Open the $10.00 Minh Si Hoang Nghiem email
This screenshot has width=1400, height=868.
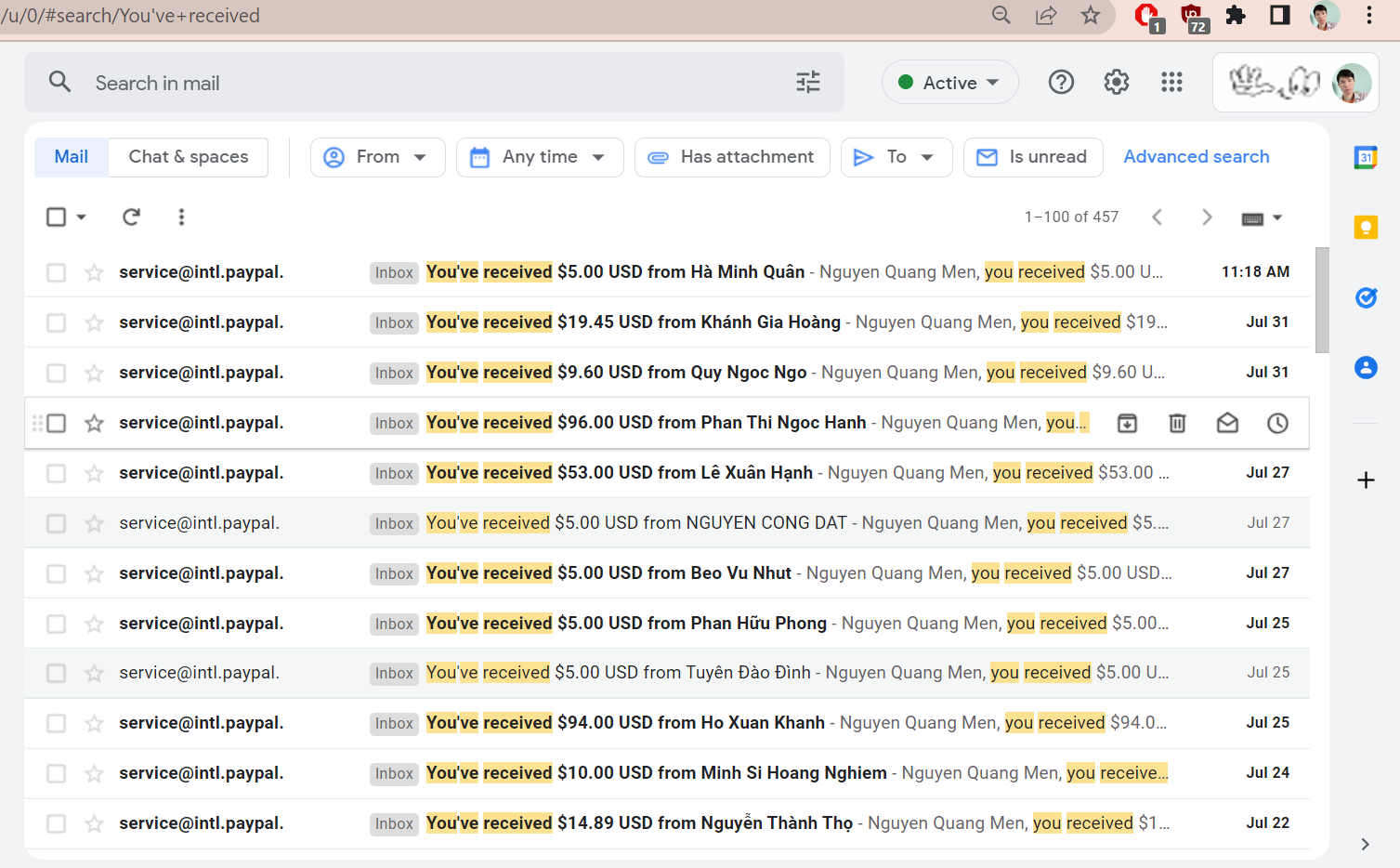[667, 773]
